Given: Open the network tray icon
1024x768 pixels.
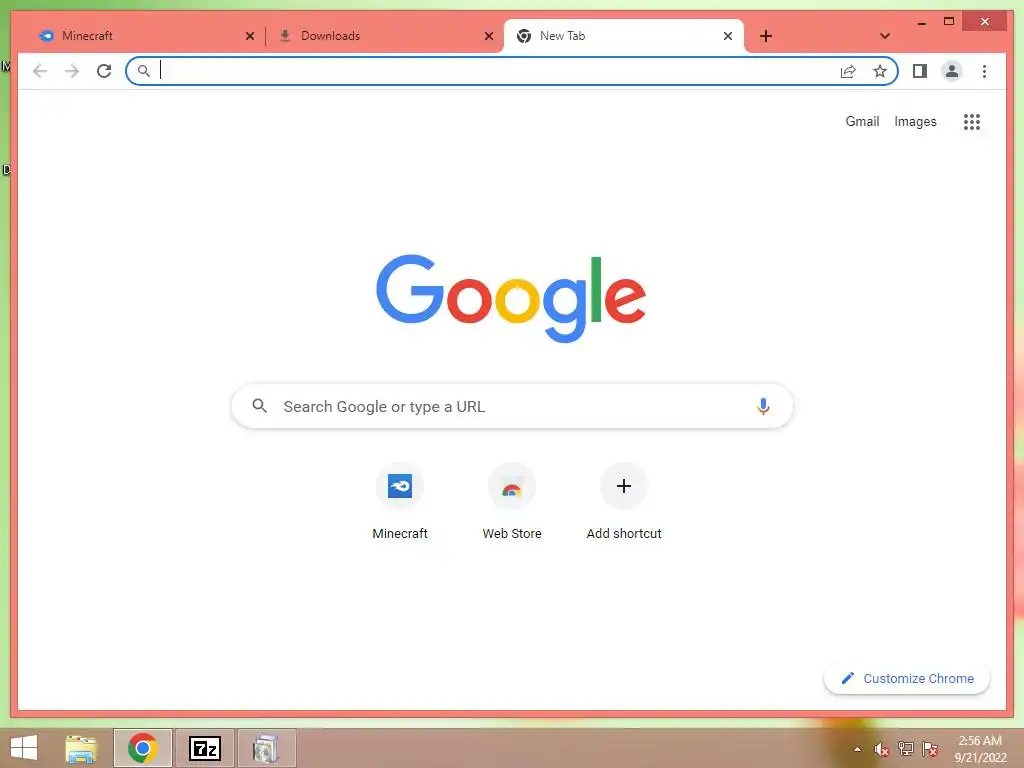Looking at the screenshot, I should tap(906, 749).
